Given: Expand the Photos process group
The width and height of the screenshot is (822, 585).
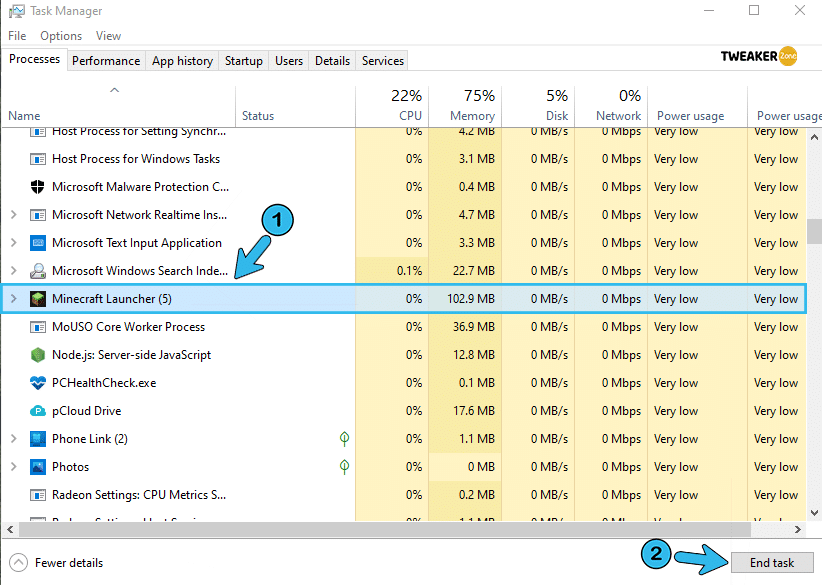Looking at the screenshot, I should click(14, 467).
